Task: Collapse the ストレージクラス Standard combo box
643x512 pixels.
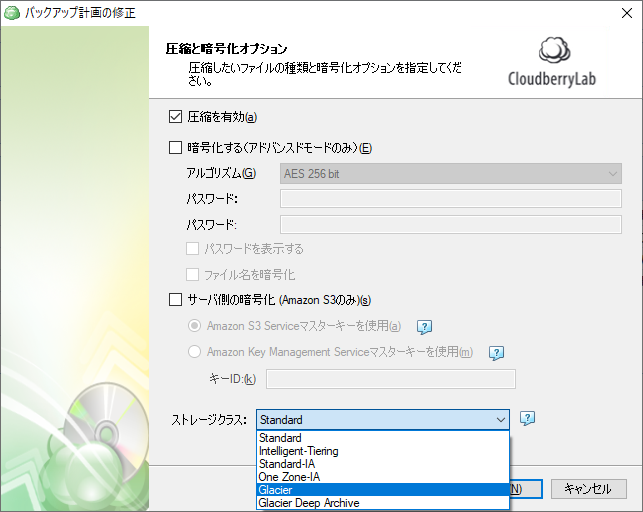Action: pos(383,419)
